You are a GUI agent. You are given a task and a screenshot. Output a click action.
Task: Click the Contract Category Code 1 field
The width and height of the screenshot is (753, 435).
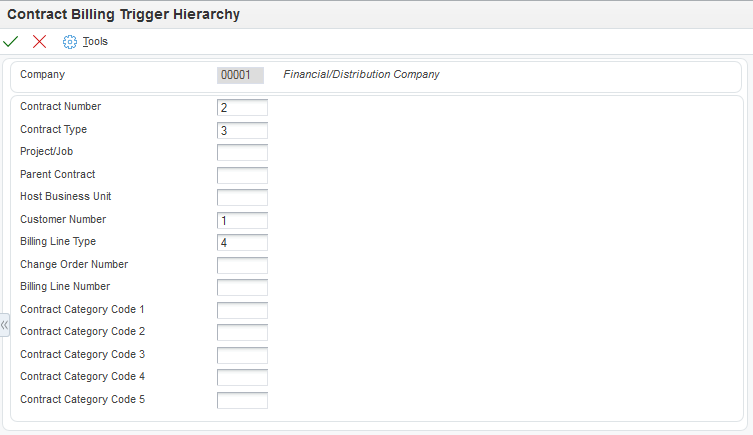coord(242,310)
